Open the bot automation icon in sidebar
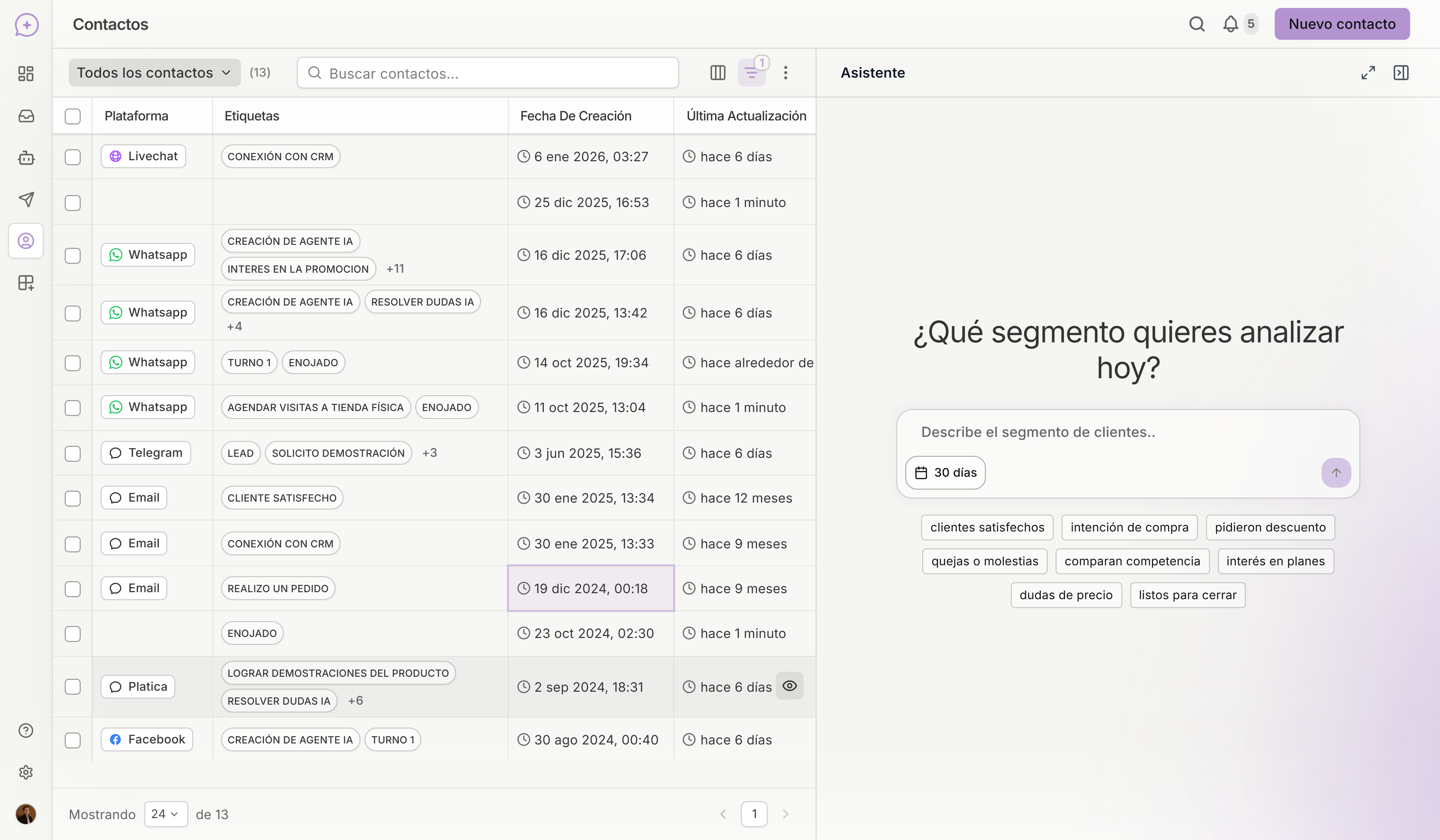1440x840 pixels. click(x=26, y=158)
